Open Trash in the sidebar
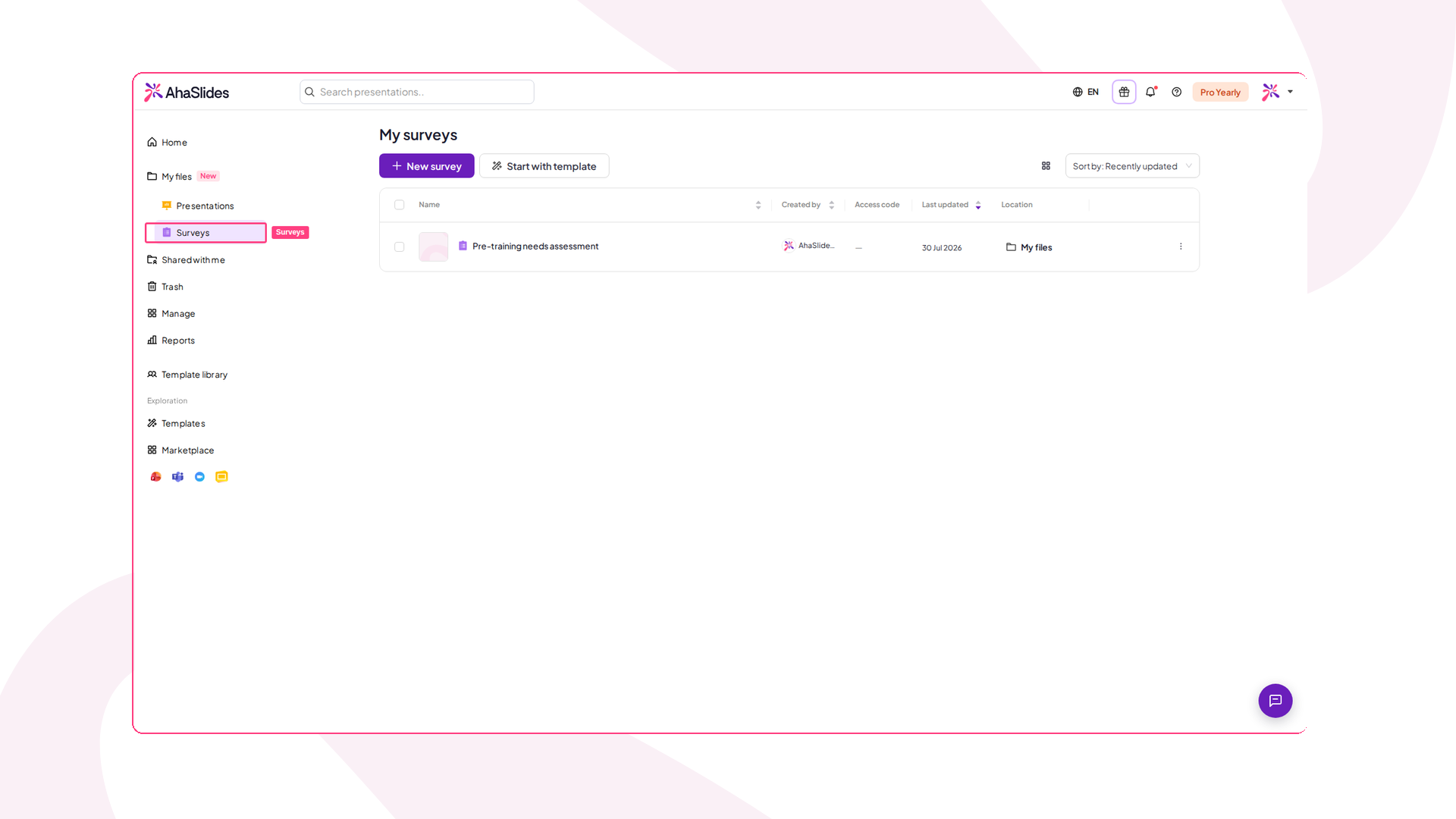This screenshot has width=1456, height=819. click(165, 287)
